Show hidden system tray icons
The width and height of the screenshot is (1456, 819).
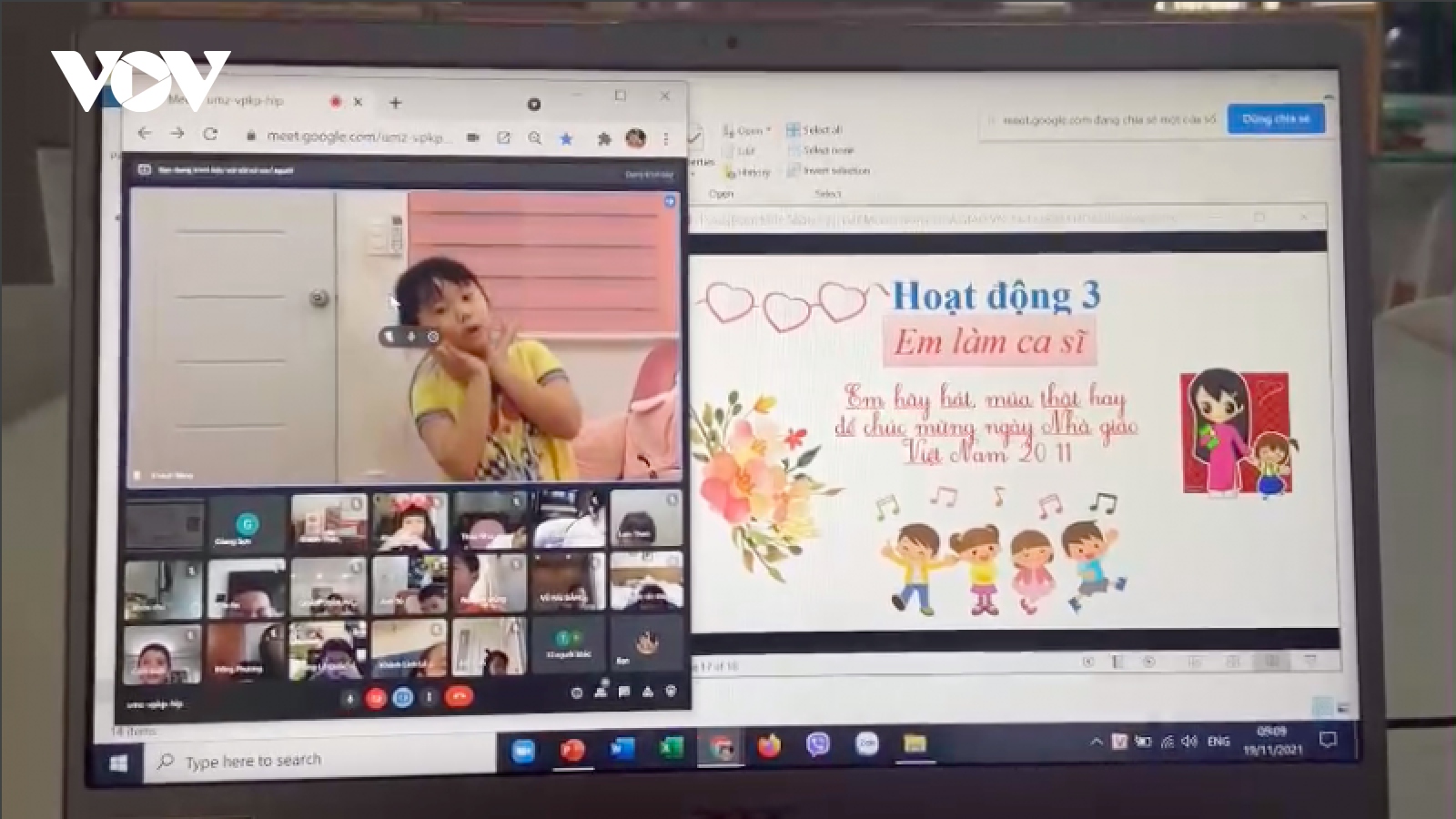1097,743
